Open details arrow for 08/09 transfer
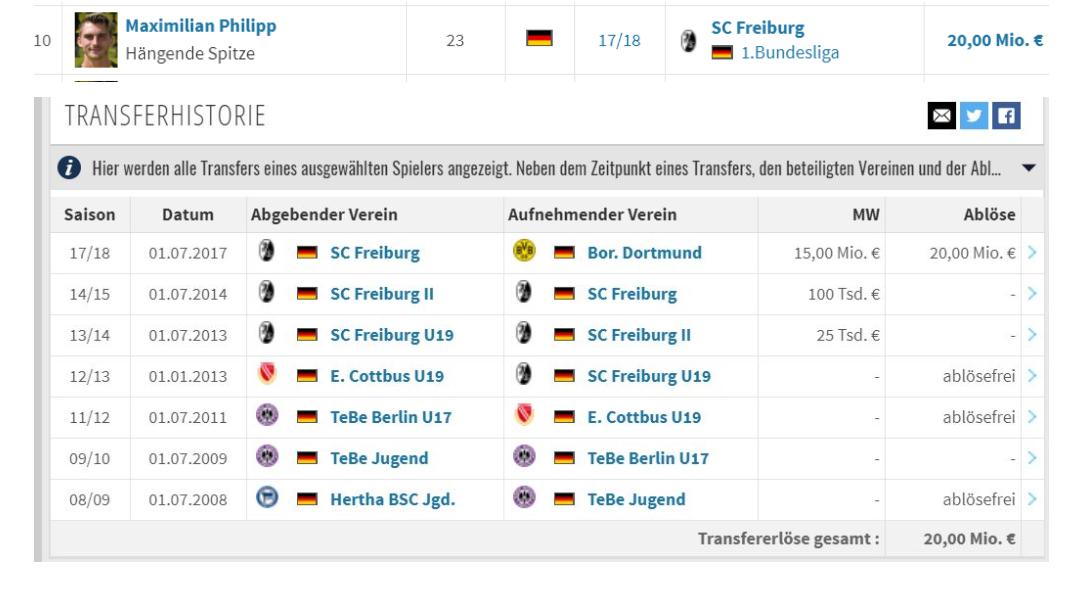The image size is (1091, 600). (1032, 499)
